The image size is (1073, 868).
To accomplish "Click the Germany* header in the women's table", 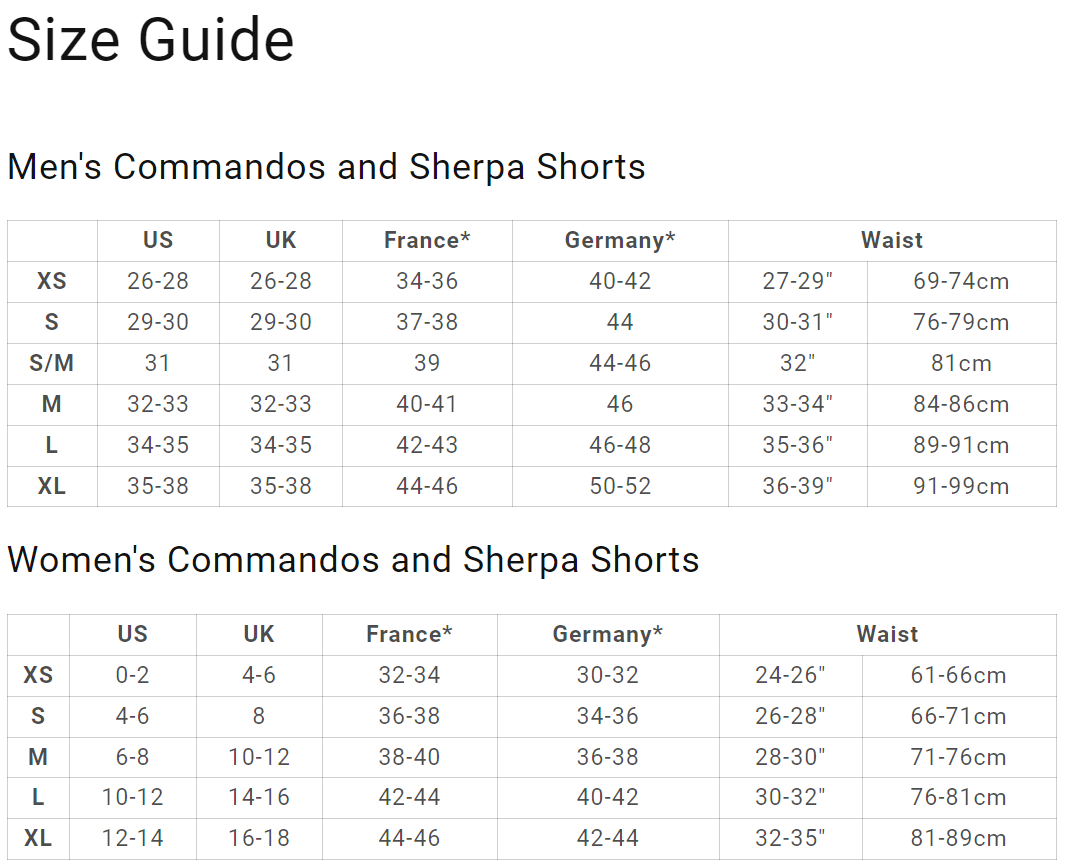I will tap(607, 634).
